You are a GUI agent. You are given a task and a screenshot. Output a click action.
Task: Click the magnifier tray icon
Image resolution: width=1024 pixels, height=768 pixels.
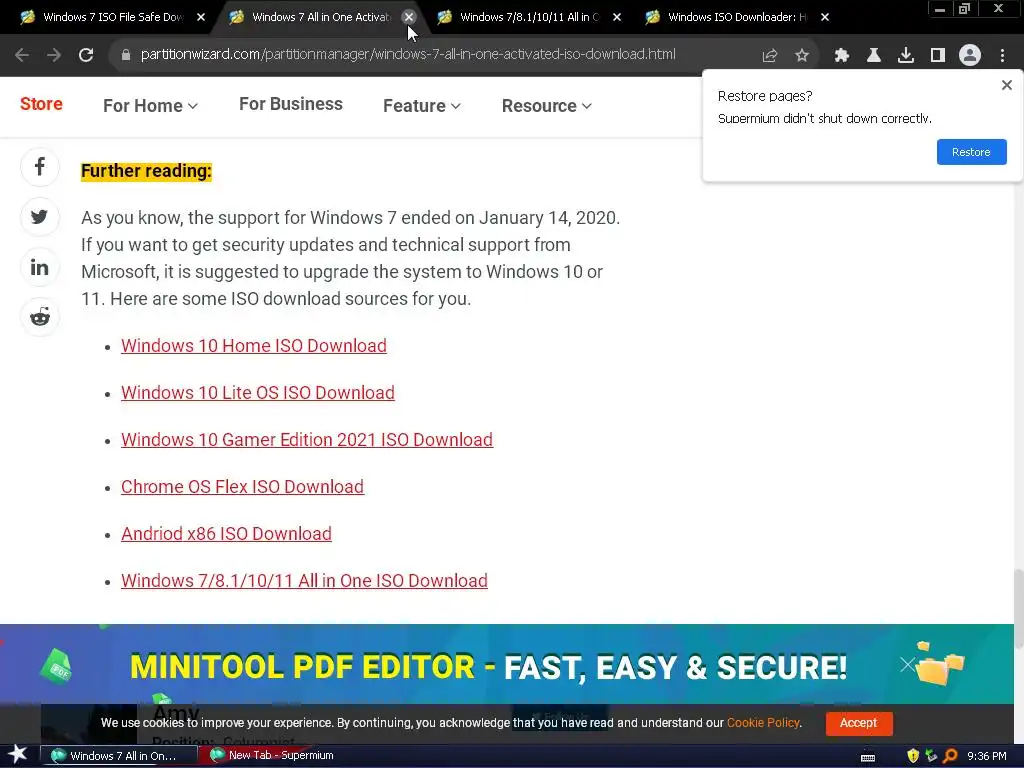pos(950,756)
